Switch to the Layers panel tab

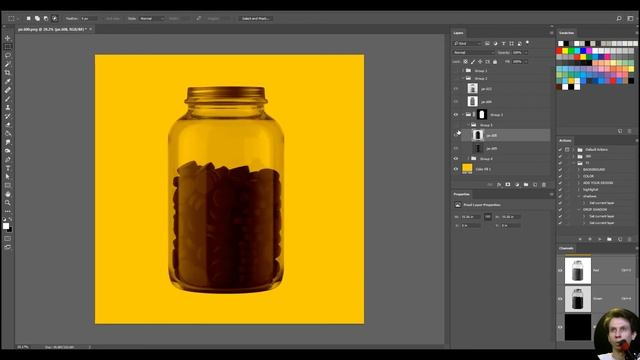point(458,33)
